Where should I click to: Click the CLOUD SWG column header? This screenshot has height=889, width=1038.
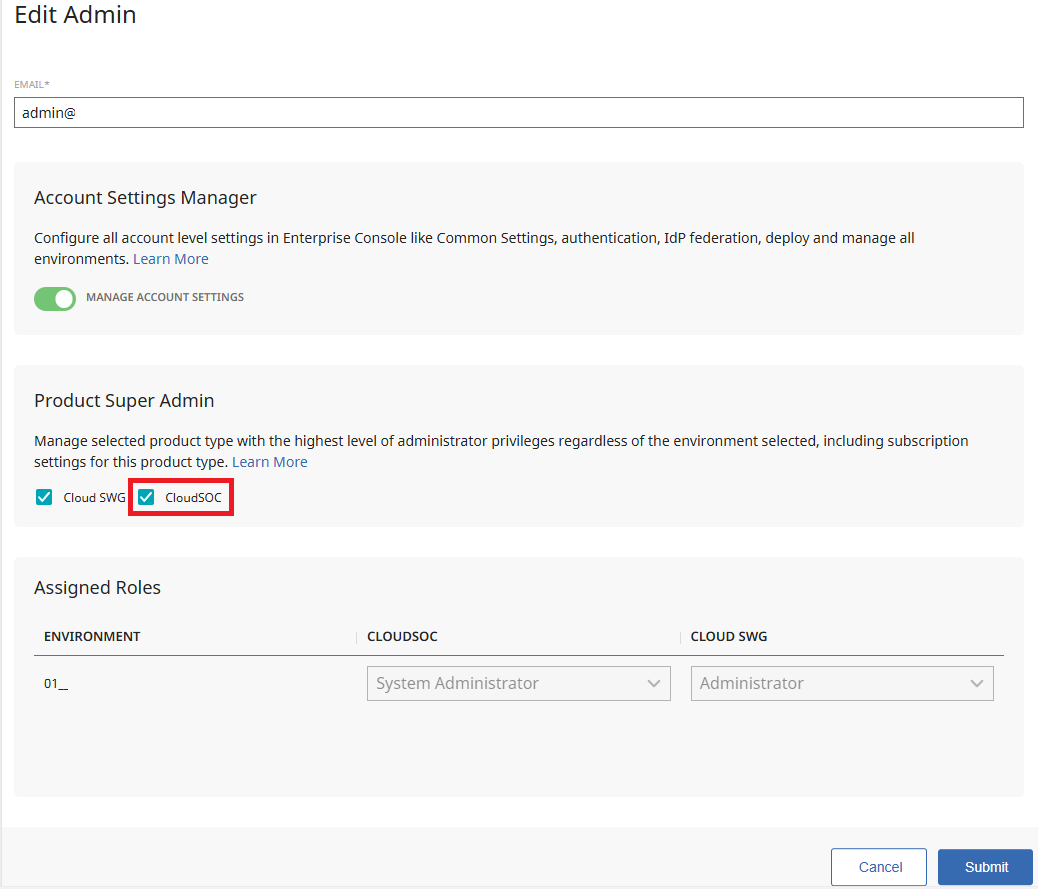pyautogui.click(x=729, y=637)
